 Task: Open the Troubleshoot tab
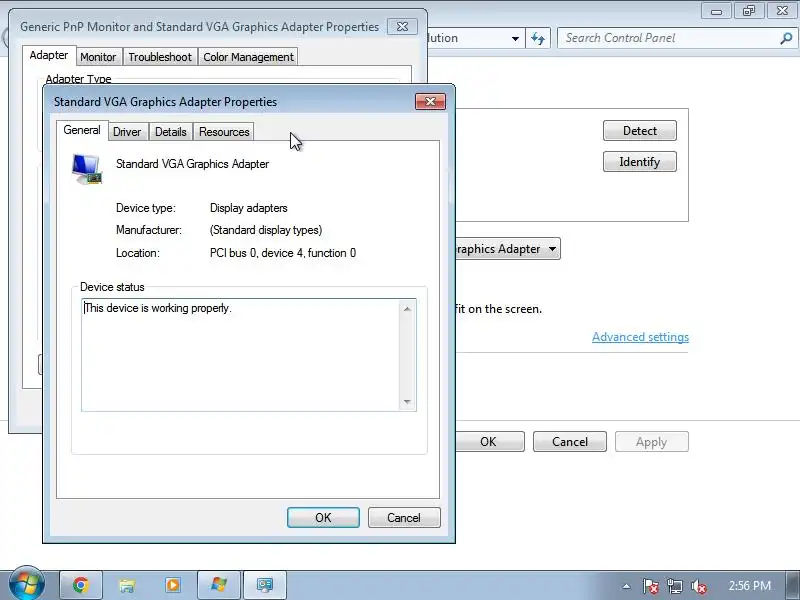tap(160, 57)
